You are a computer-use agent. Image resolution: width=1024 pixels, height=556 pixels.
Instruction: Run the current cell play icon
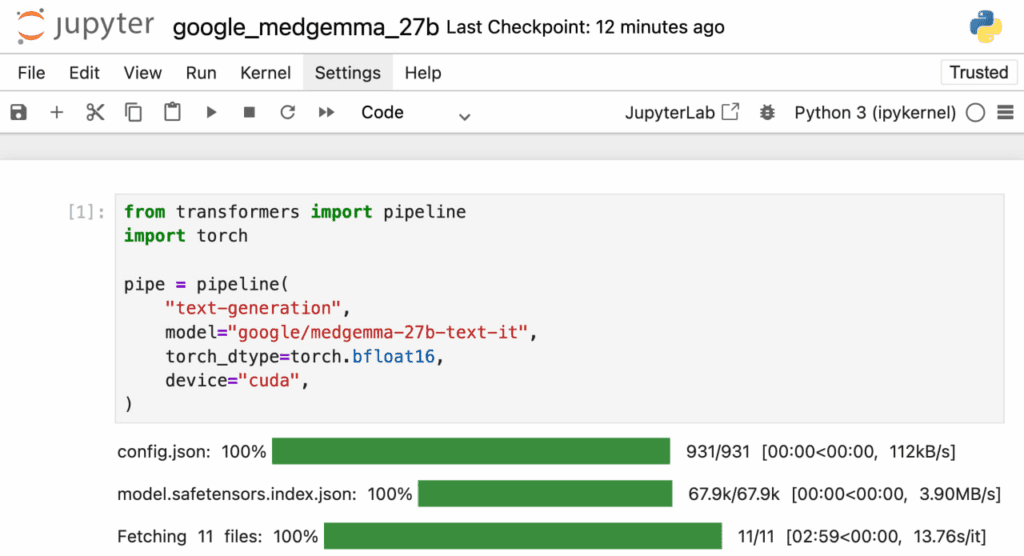point(211,113)
